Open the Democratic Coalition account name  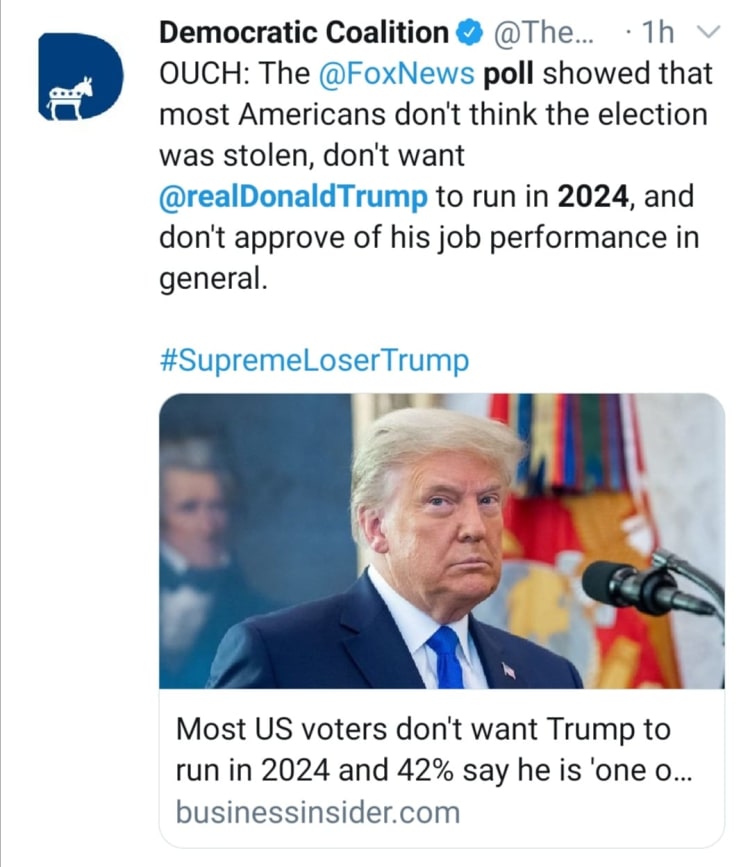pos(304,33)
